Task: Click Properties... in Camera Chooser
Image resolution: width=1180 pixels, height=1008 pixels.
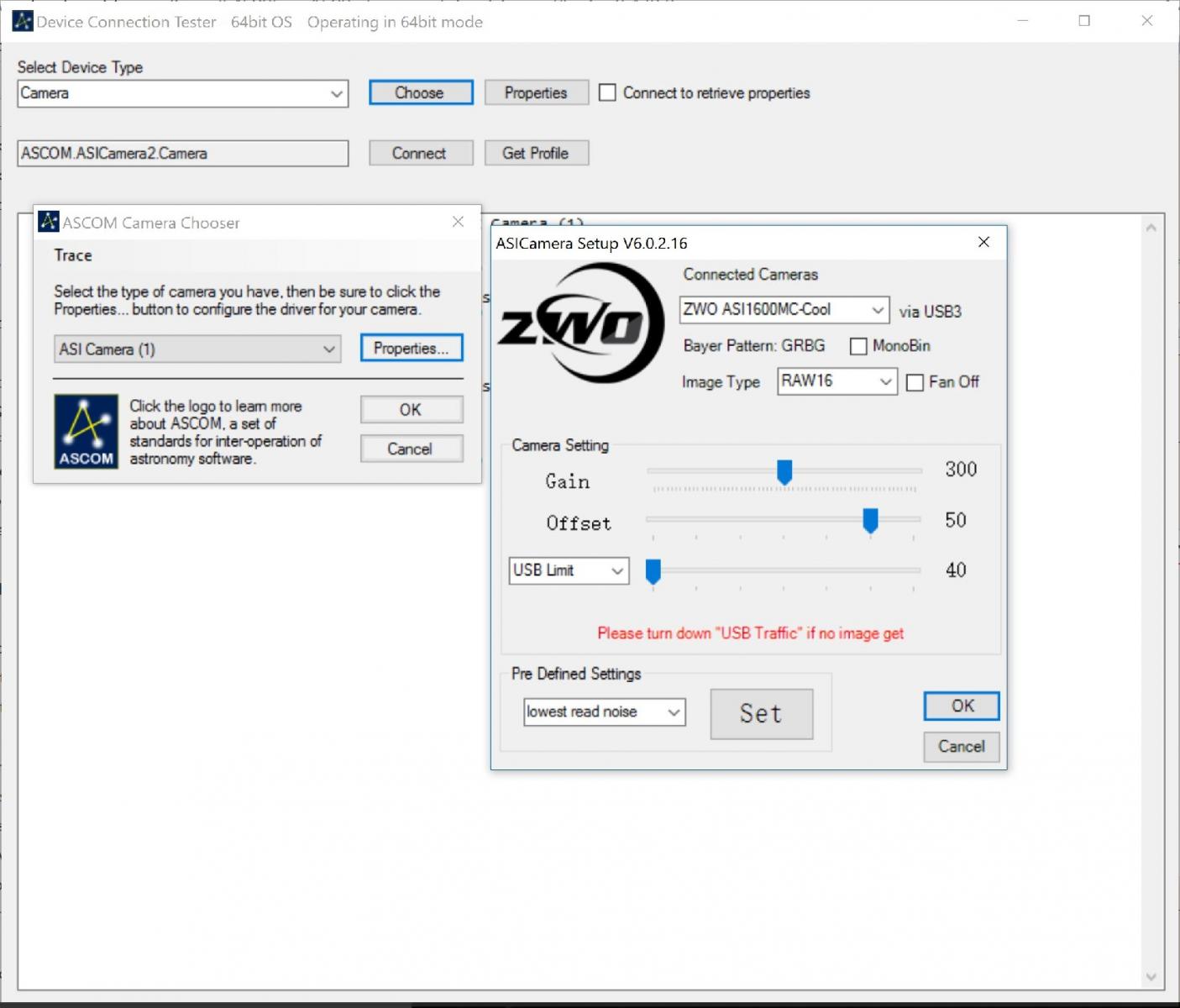Action: [412, 348]
